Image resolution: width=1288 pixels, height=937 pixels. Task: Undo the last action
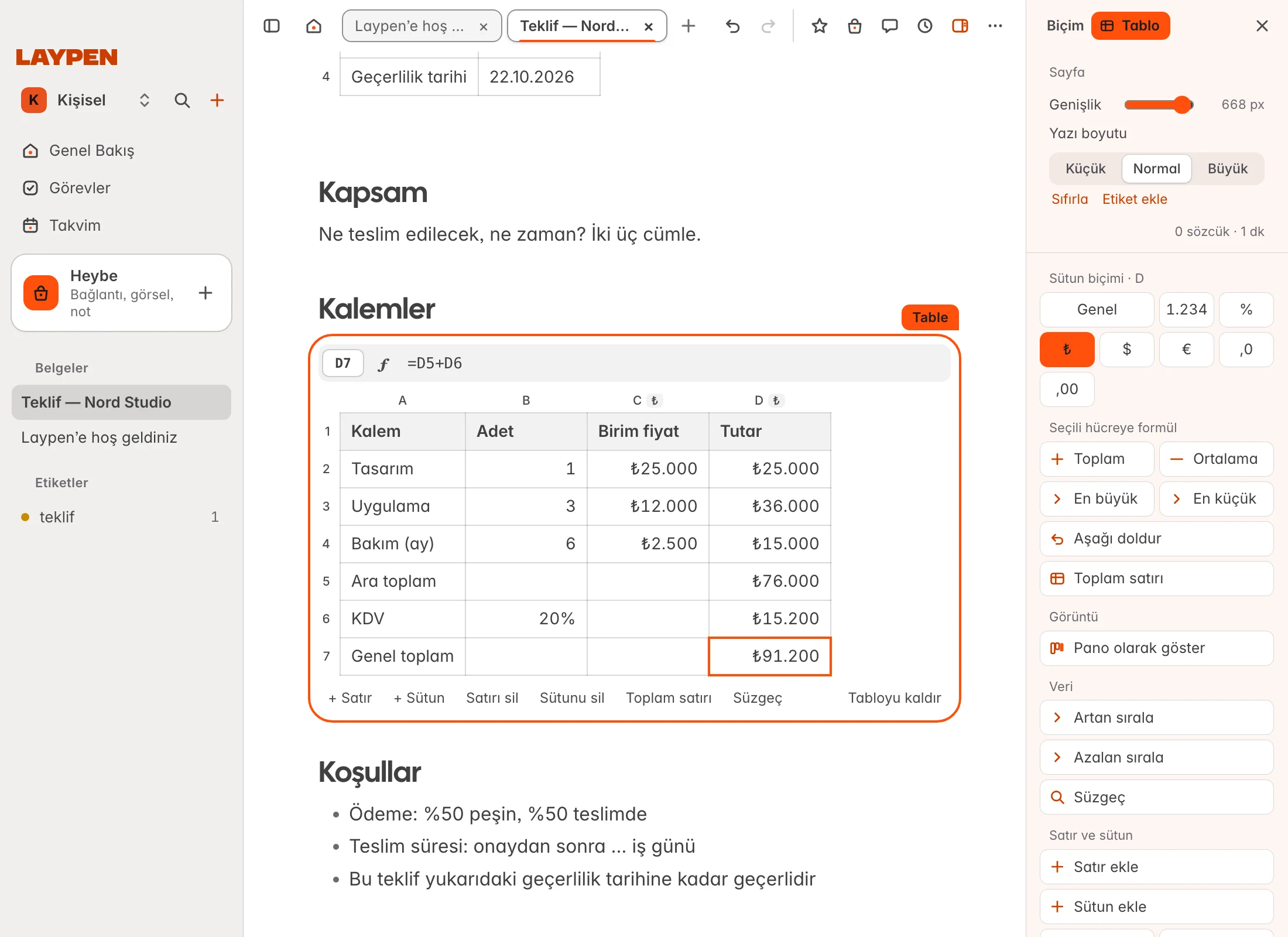click(732, 26)
